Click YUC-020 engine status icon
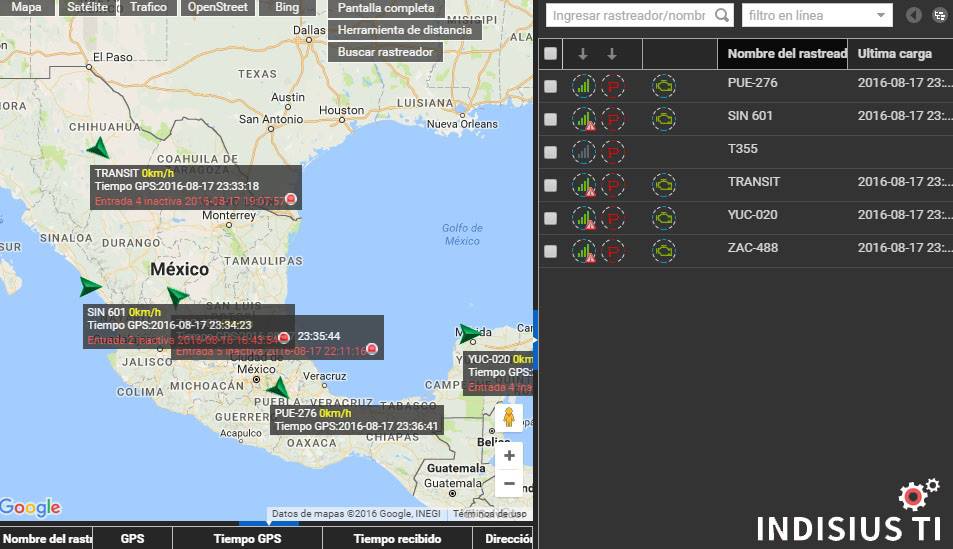This screenshot has width=953, height=549. coord(664,218)
